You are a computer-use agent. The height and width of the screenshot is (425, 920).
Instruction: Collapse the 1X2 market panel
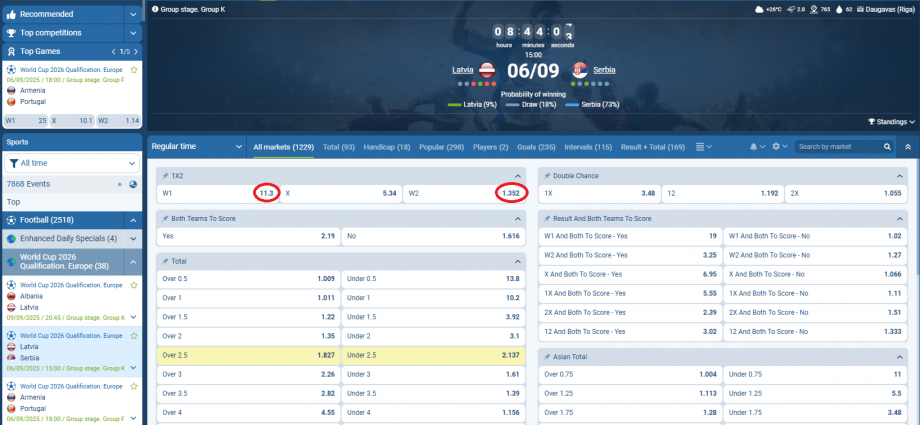pyautogui.click(x=518, y=176)
